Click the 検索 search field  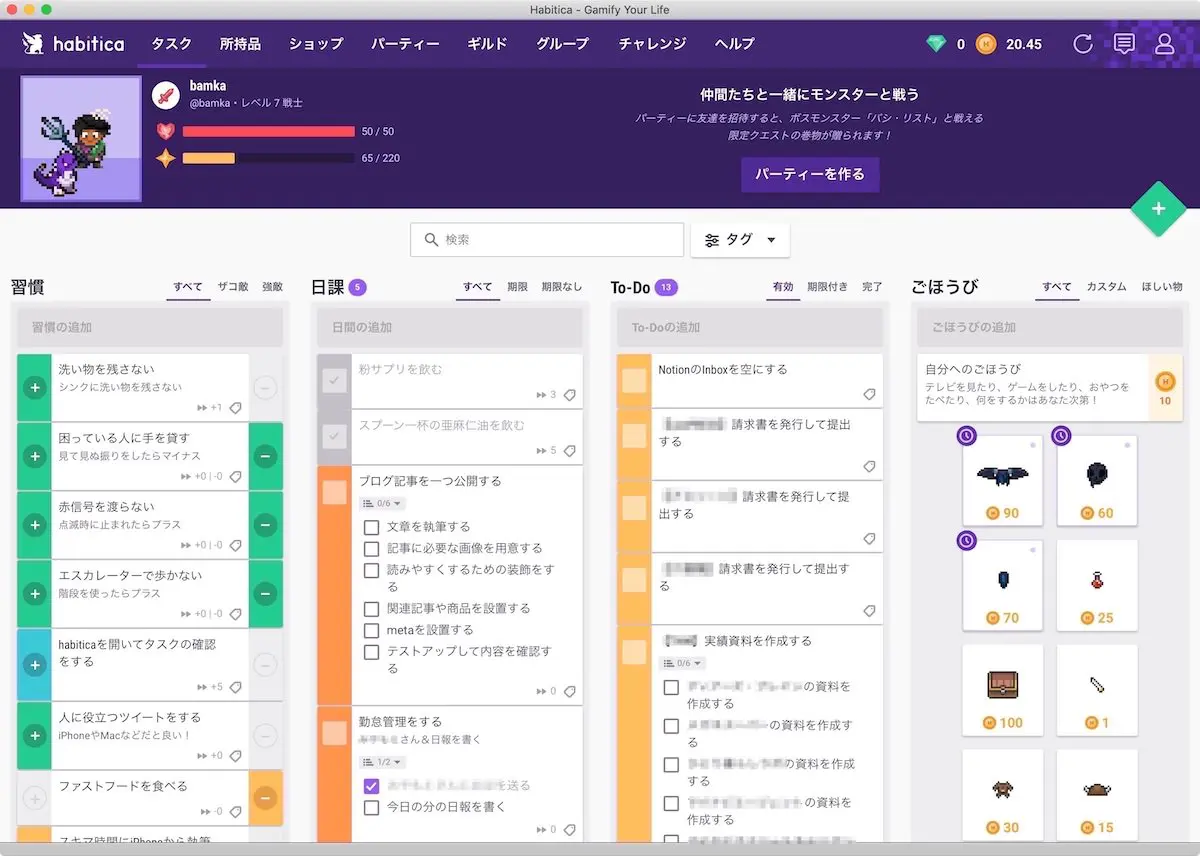click(547, 240)
